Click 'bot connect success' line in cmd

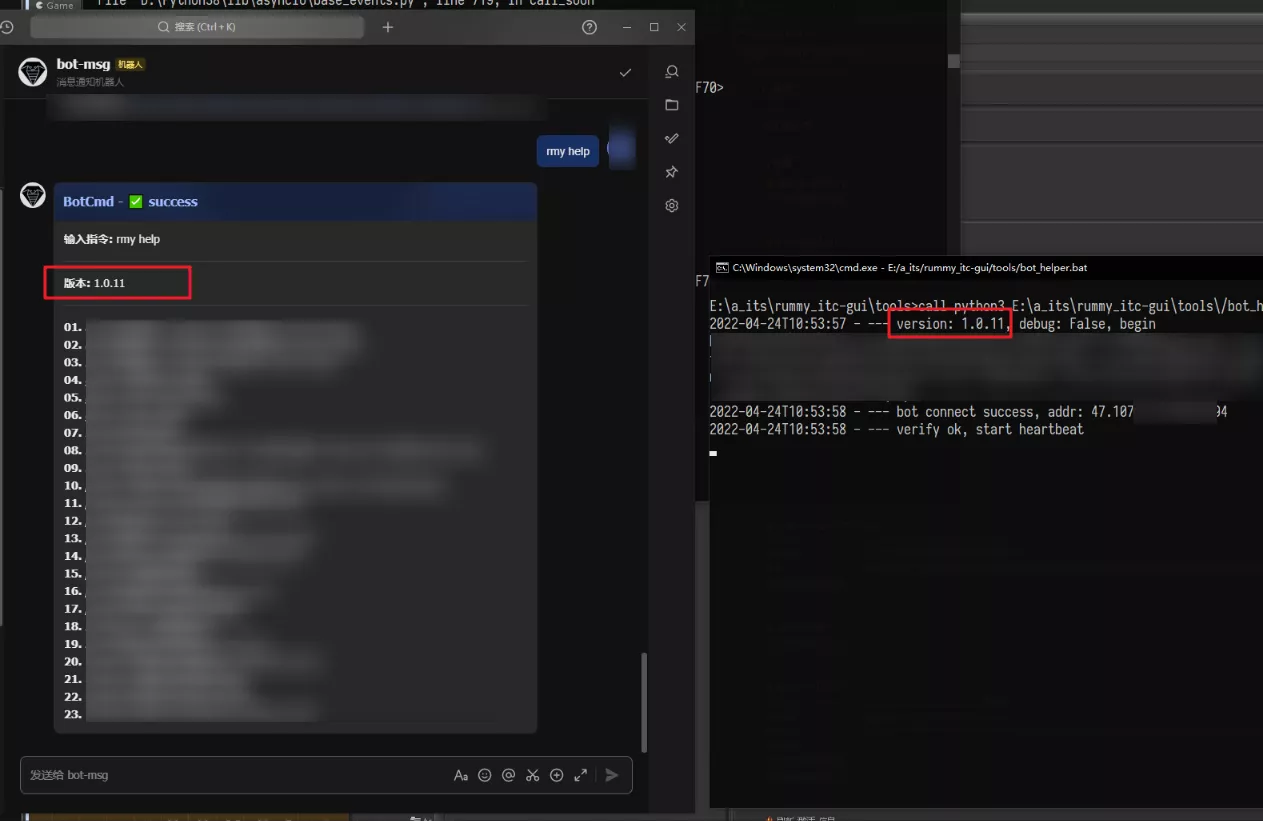click(968, 412)
